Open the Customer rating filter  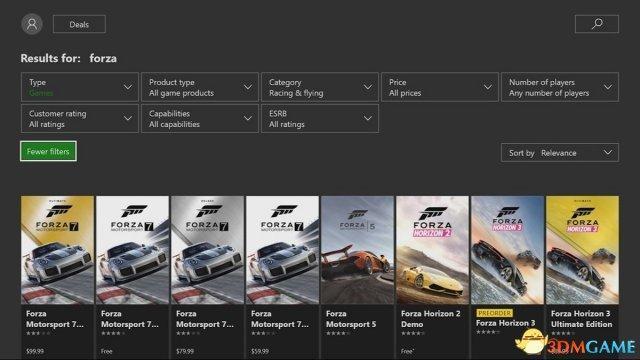tap(80, 118)
